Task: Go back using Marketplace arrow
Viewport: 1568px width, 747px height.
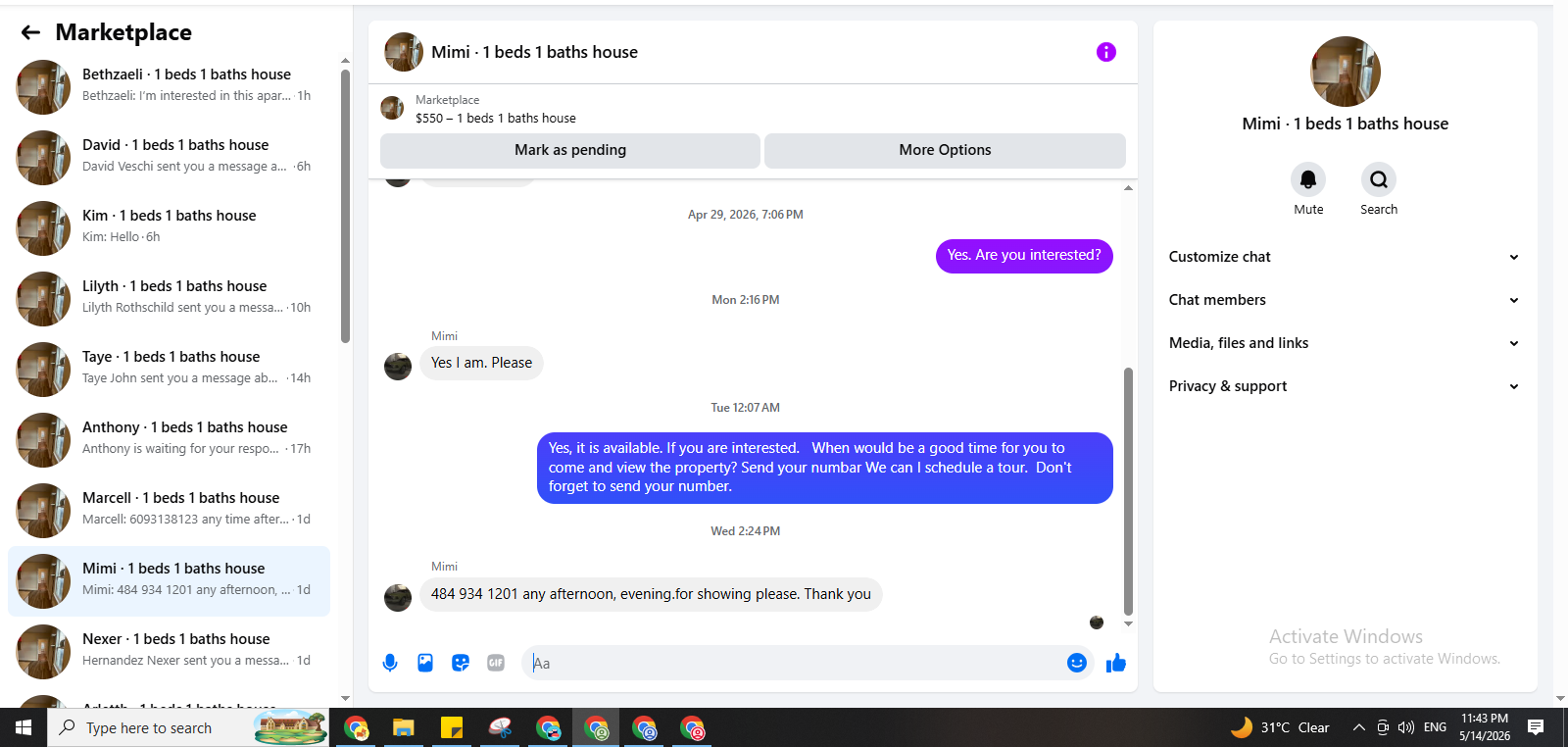Action: 30,32
